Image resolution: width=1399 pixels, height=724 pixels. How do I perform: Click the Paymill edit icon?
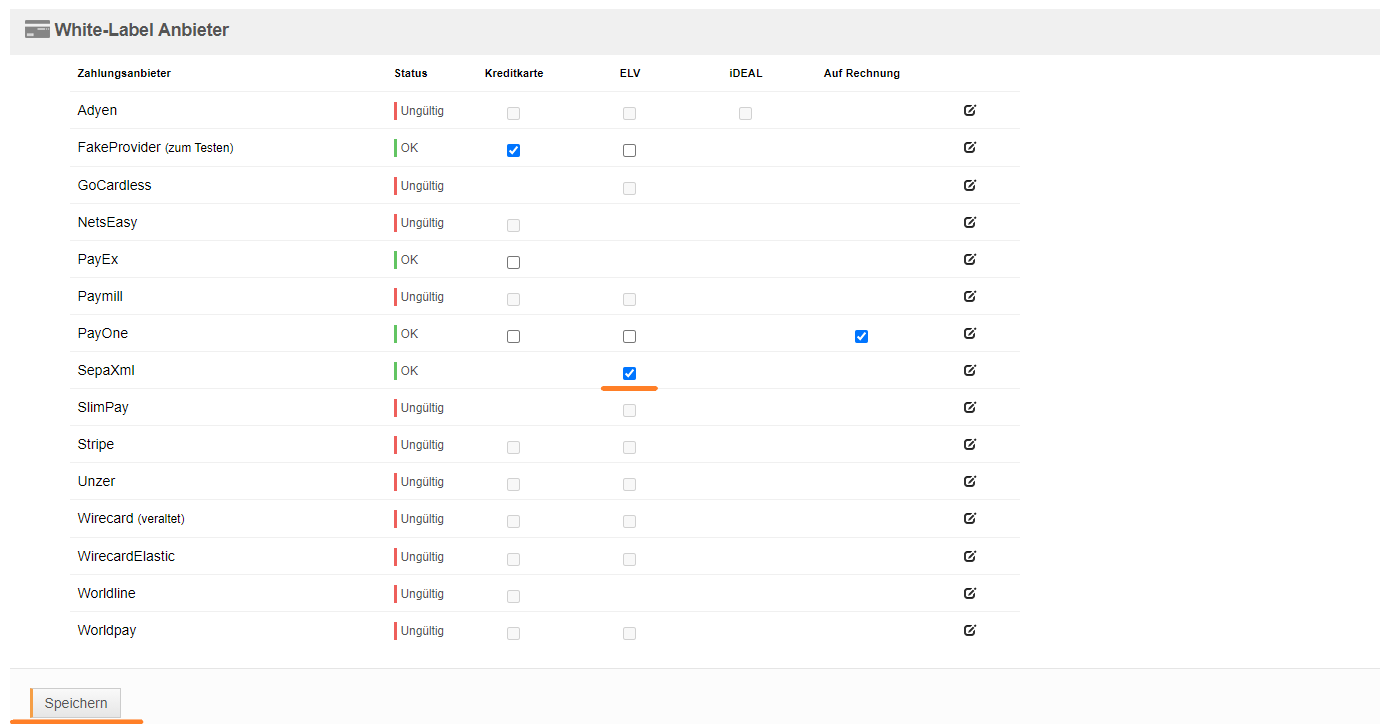point(969,296)
